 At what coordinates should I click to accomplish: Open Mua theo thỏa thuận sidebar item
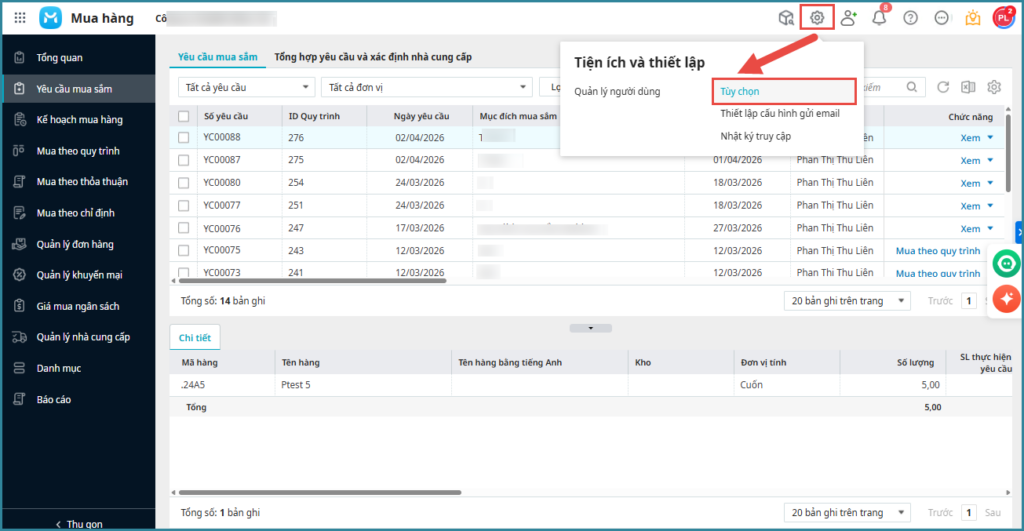click(x=78, y=182)
